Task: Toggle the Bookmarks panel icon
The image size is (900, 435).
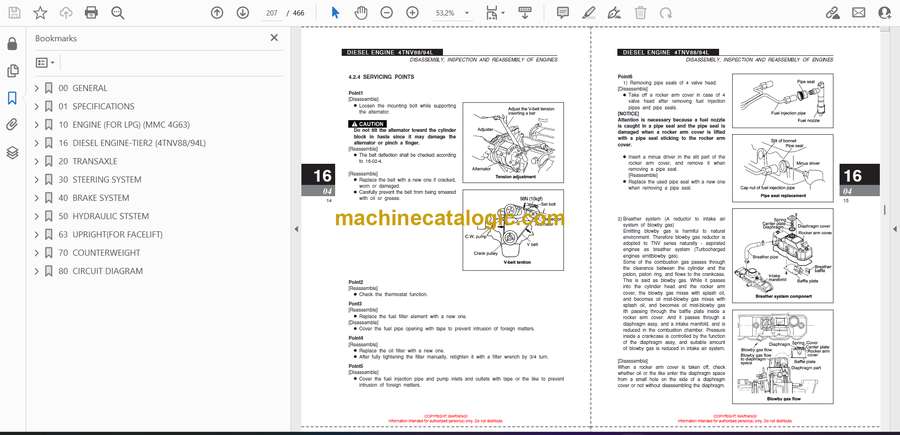Action: pos(13,98)
